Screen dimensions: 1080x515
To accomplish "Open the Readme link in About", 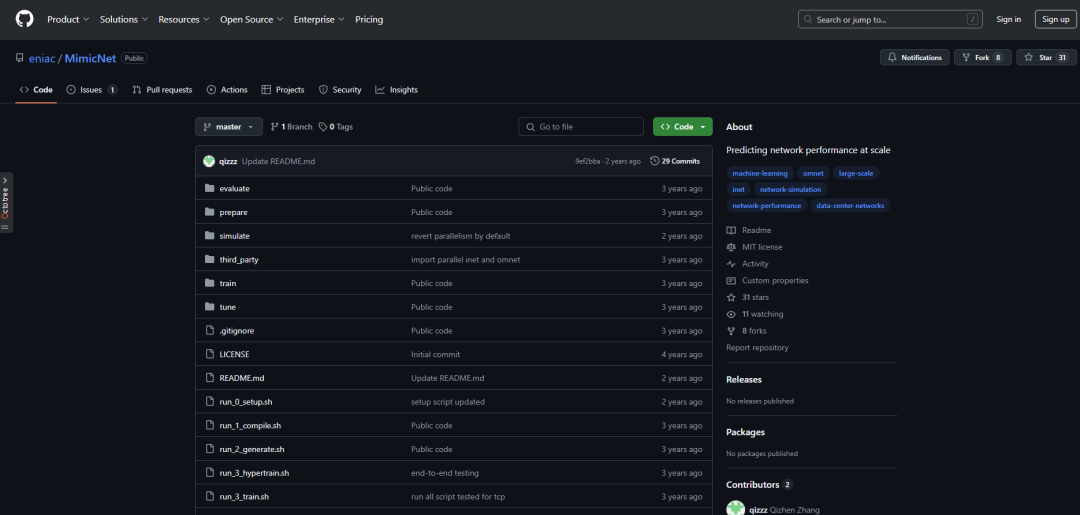I will [x=749, y=230].
